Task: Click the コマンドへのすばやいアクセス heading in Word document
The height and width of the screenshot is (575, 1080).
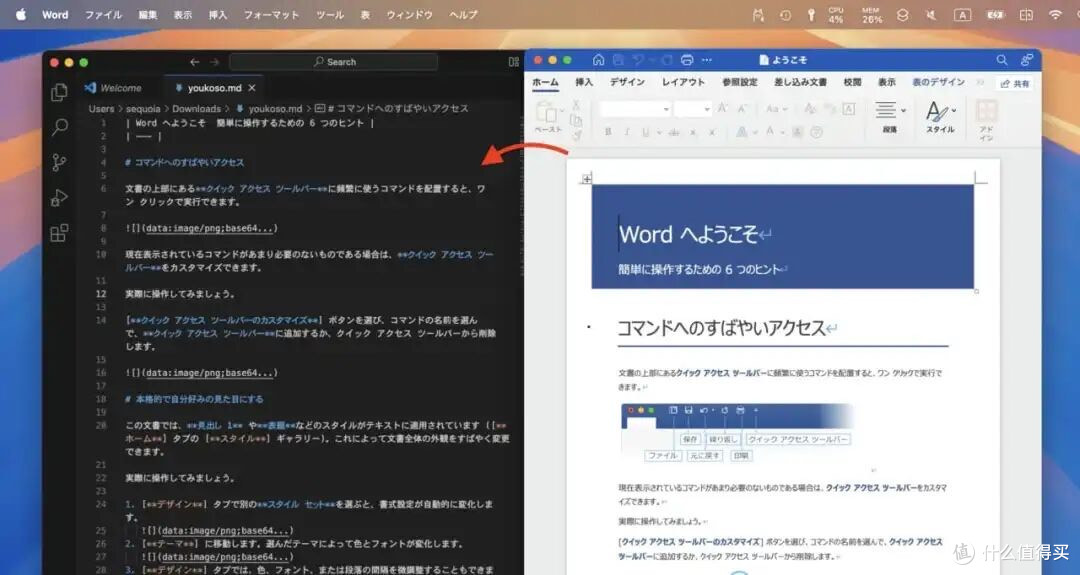Action: pos(721,328)
